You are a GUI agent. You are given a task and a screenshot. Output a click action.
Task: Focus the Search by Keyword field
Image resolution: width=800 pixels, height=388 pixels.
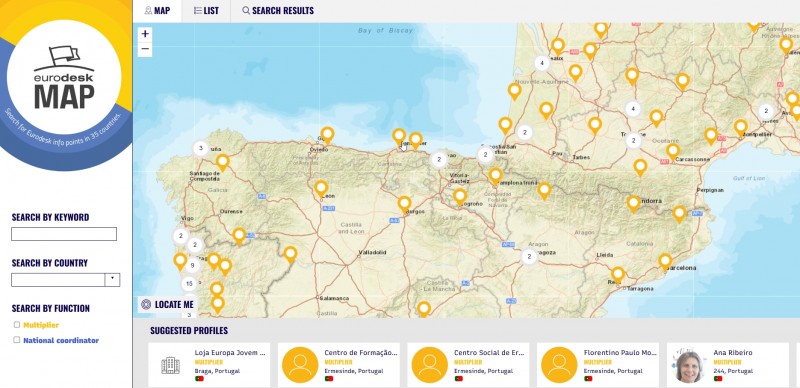click(x=64, y=234)
